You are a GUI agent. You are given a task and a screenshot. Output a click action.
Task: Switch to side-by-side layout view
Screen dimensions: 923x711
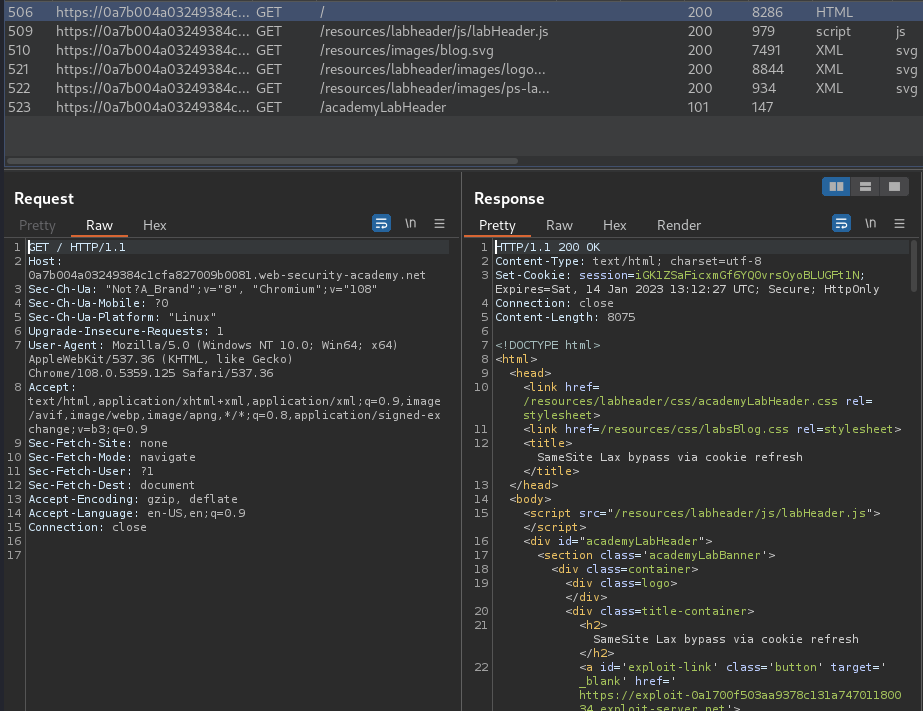pos(836,187)
